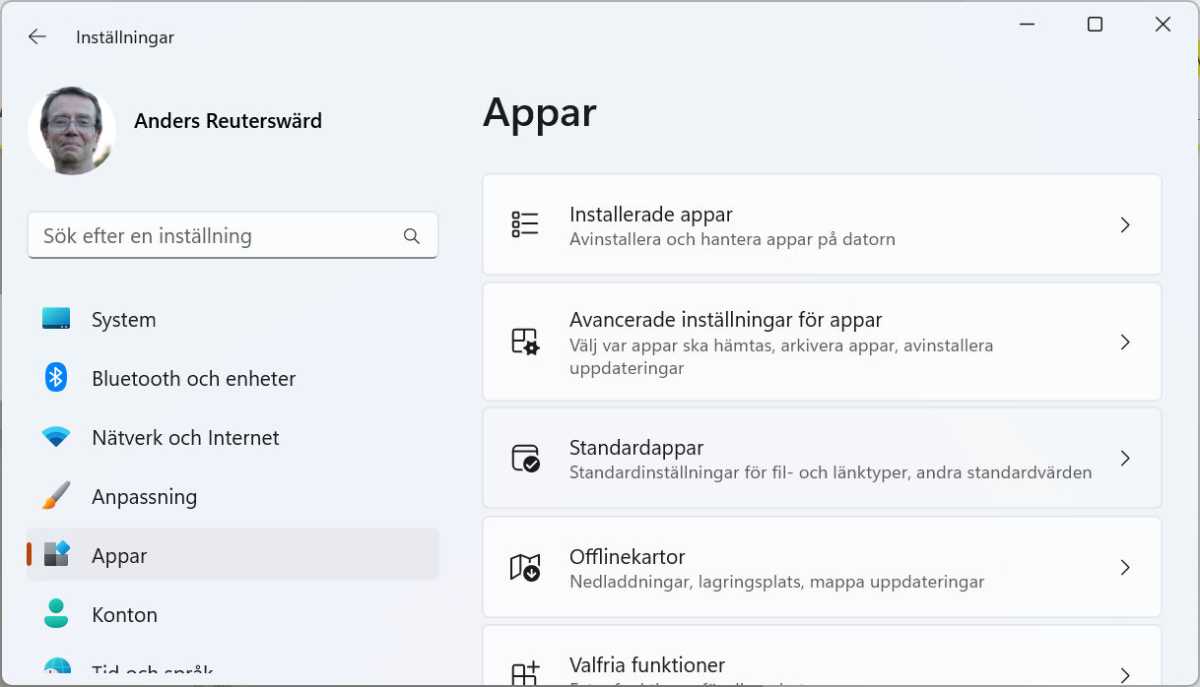Click Anders Reutersward profile picture
The image size is (1200, 687).
[72, 131]
